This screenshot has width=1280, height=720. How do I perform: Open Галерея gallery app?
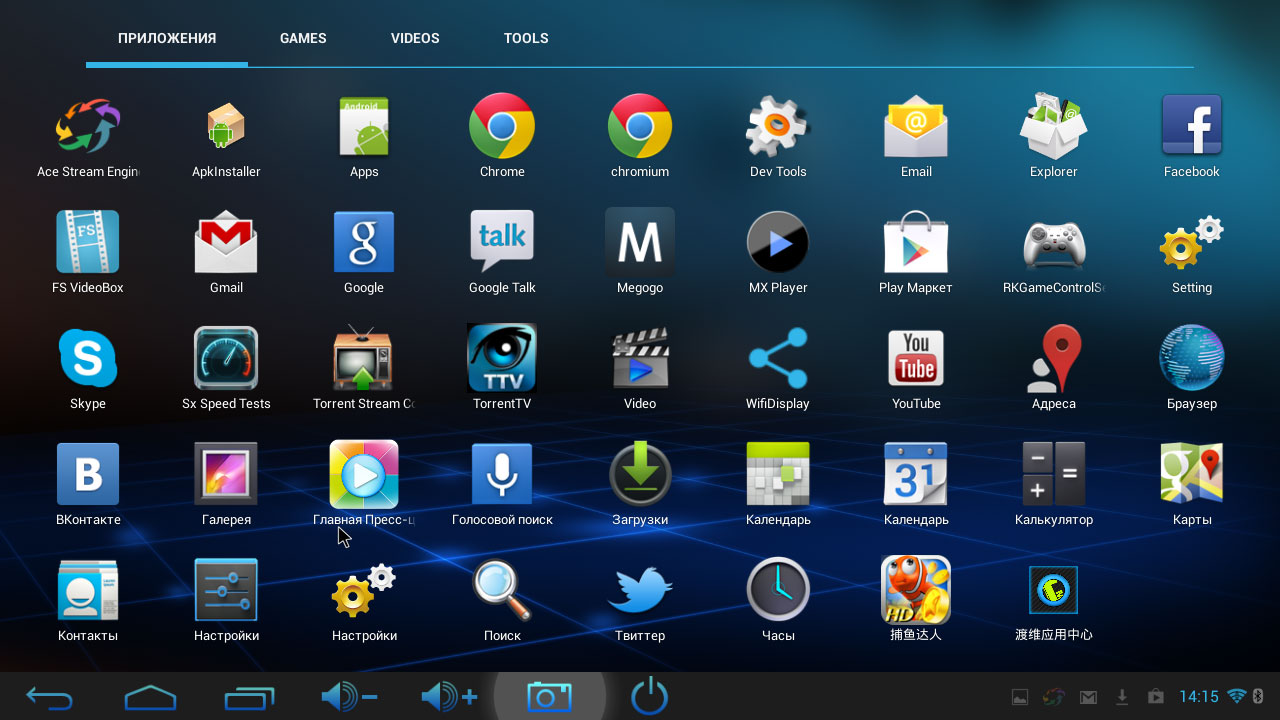[226, 474]
